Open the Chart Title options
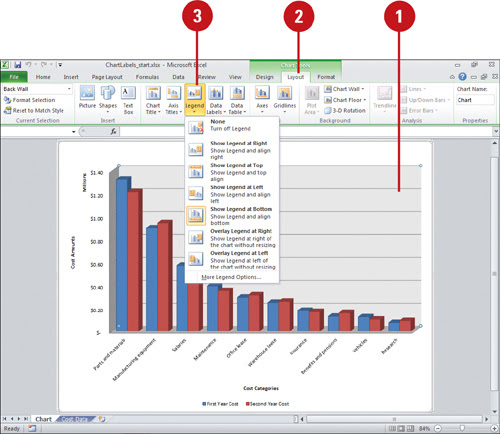 coord(153,100)
